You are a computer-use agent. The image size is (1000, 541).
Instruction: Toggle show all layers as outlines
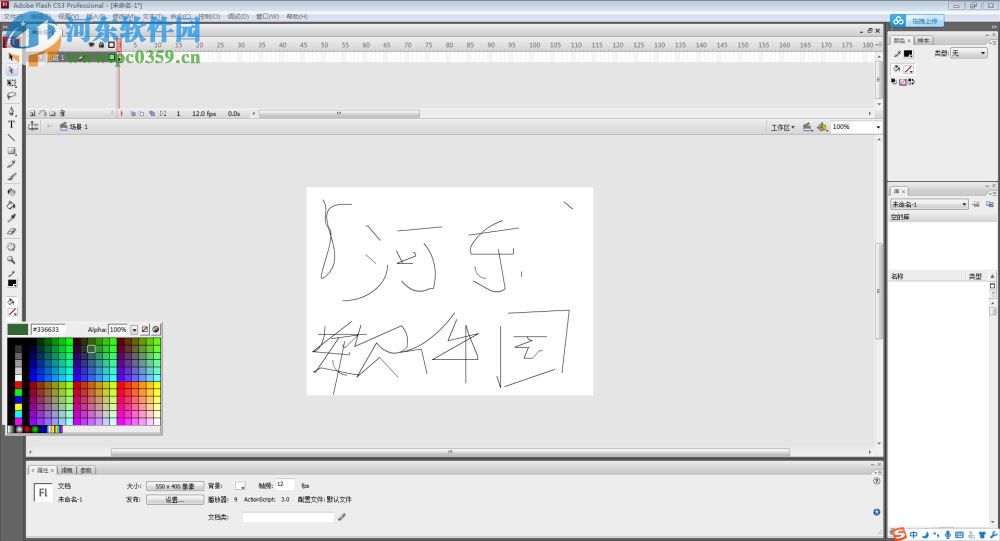click(112, 45)
